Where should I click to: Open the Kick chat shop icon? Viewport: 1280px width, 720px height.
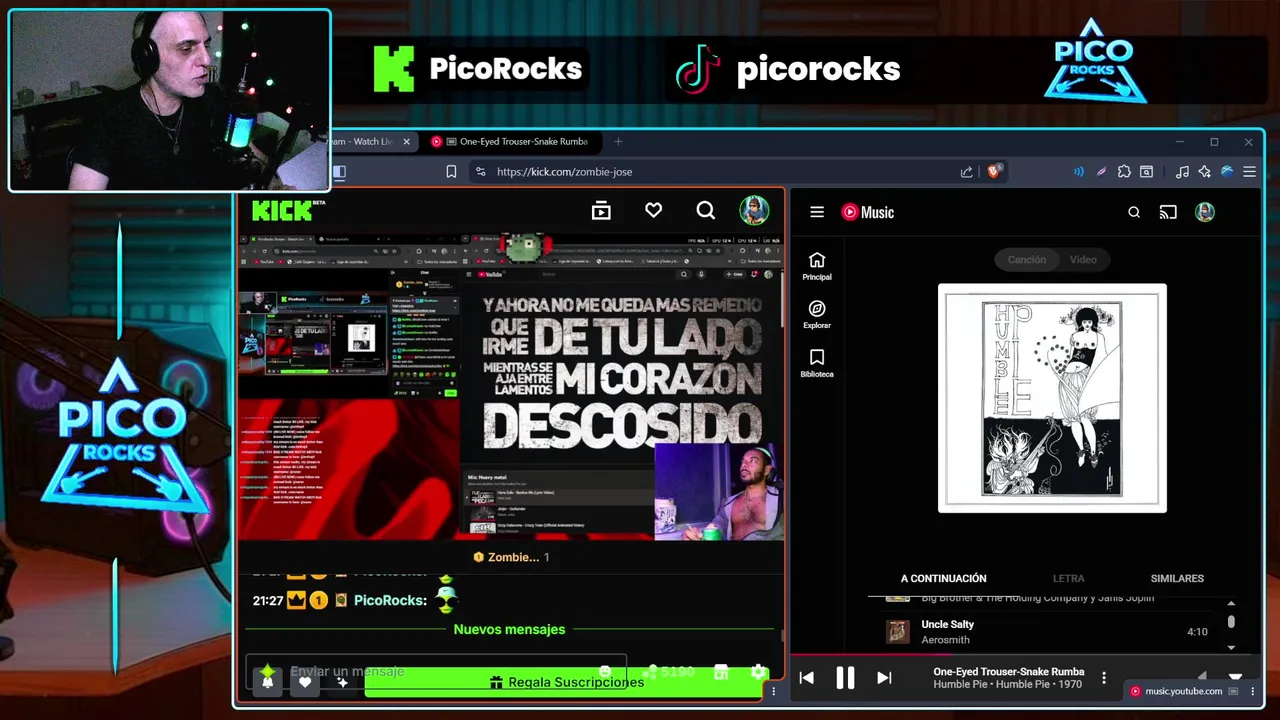point(721,672)
